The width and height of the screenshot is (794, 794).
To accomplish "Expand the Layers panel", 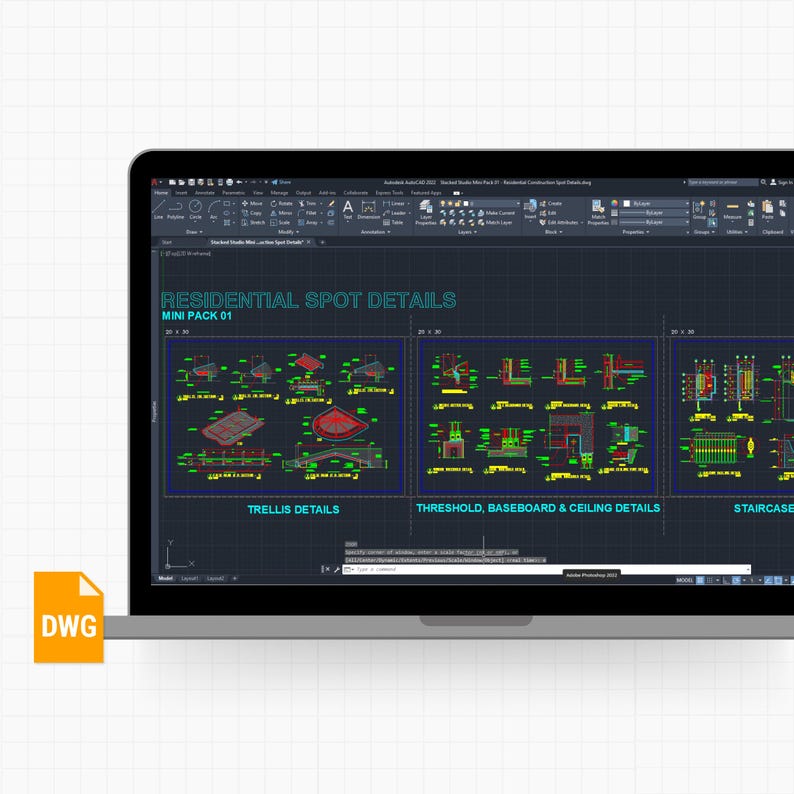I will click(x=467, y=232).
